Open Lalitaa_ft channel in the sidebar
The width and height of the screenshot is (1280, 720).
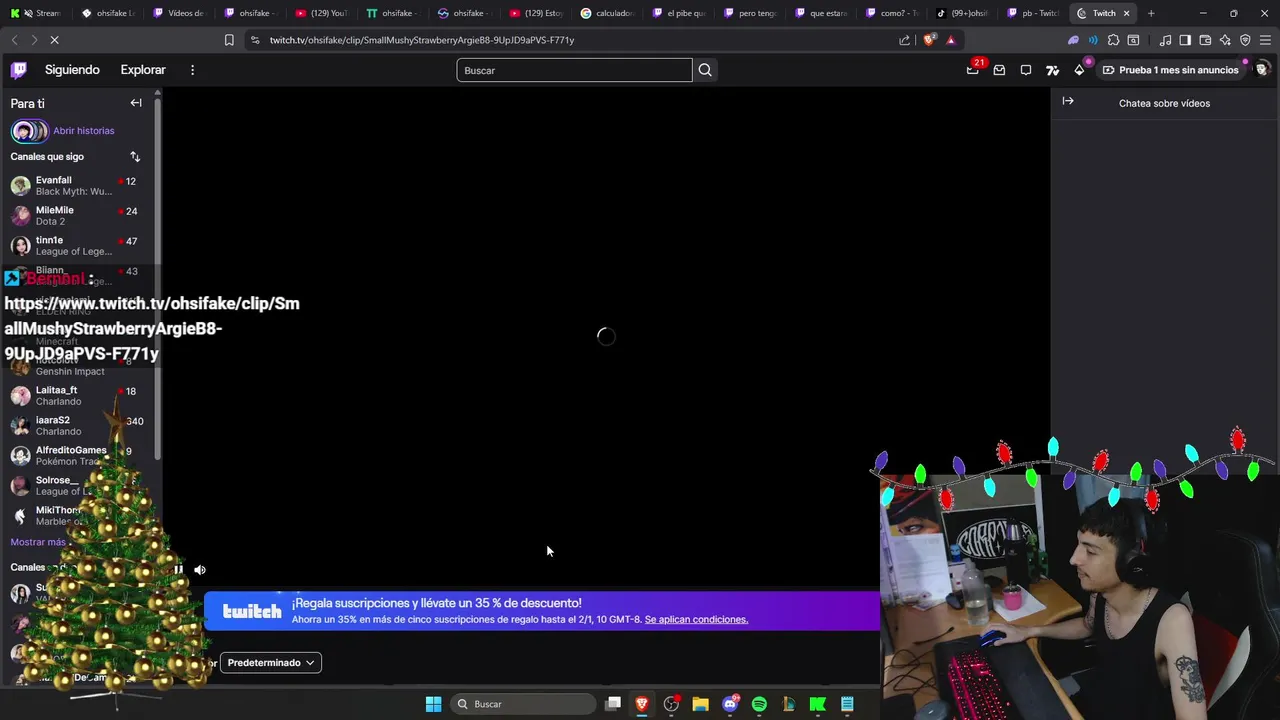pyautogui.click(x=79, y=395)
